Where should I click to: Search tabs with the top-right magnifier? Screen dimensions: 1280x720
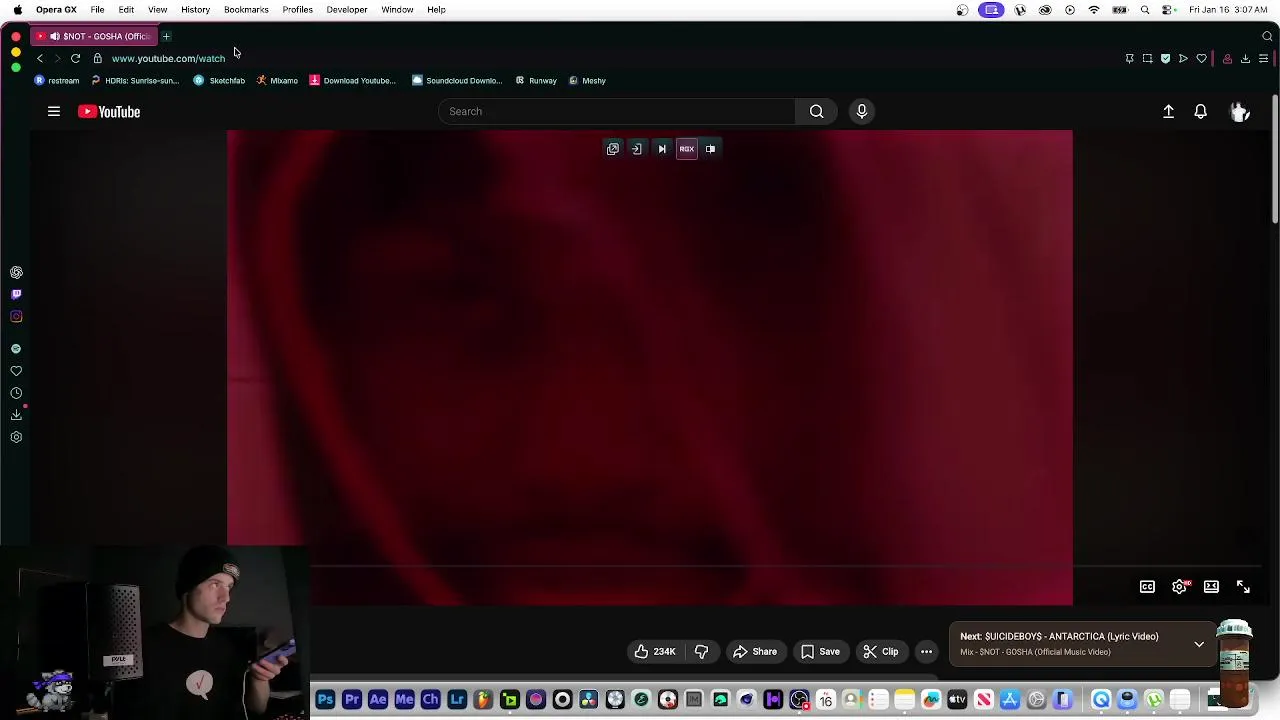click(1267, 36)
